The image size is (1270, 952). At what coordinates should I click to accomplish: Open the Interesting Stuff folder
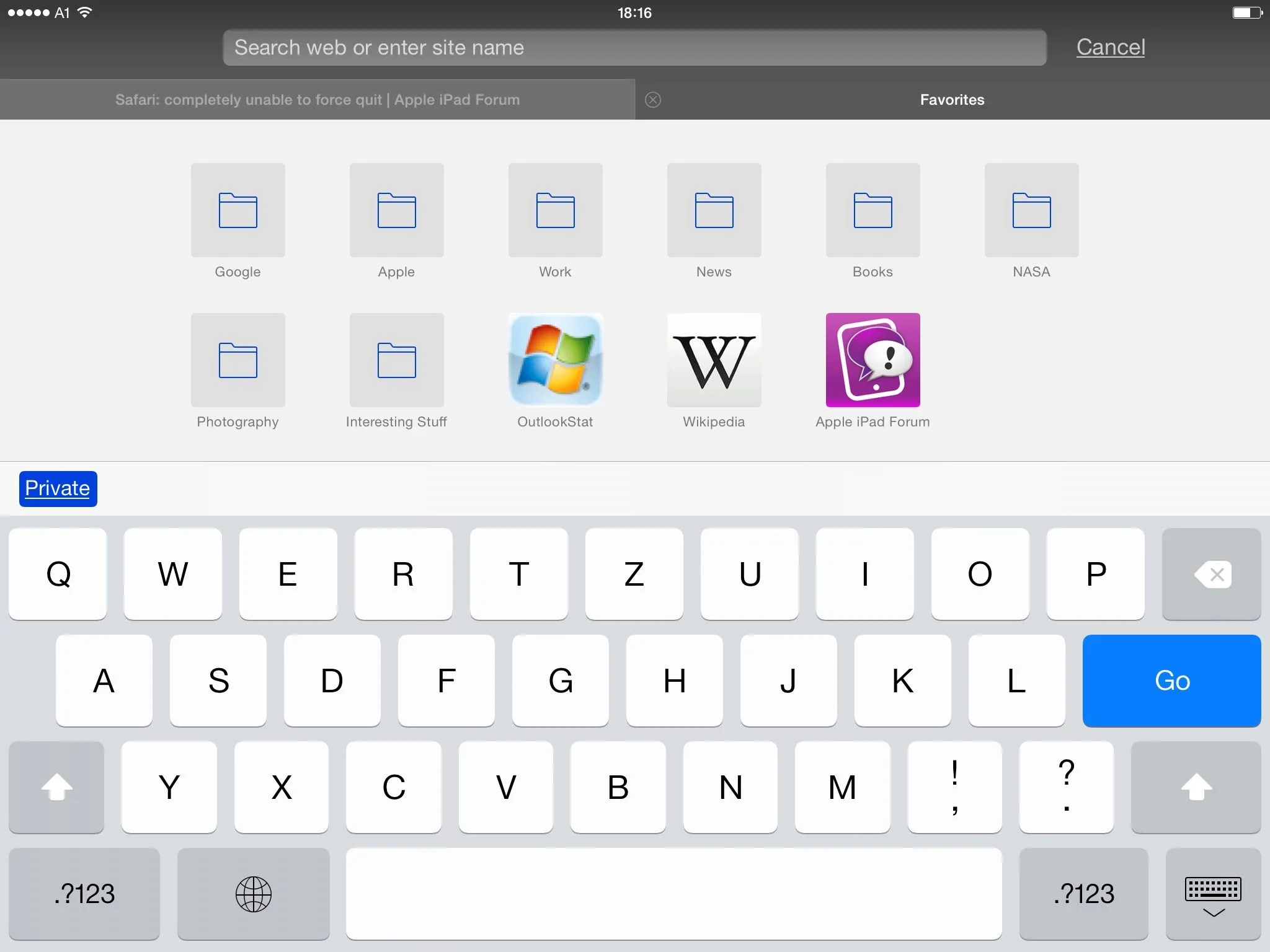[396, 360]
